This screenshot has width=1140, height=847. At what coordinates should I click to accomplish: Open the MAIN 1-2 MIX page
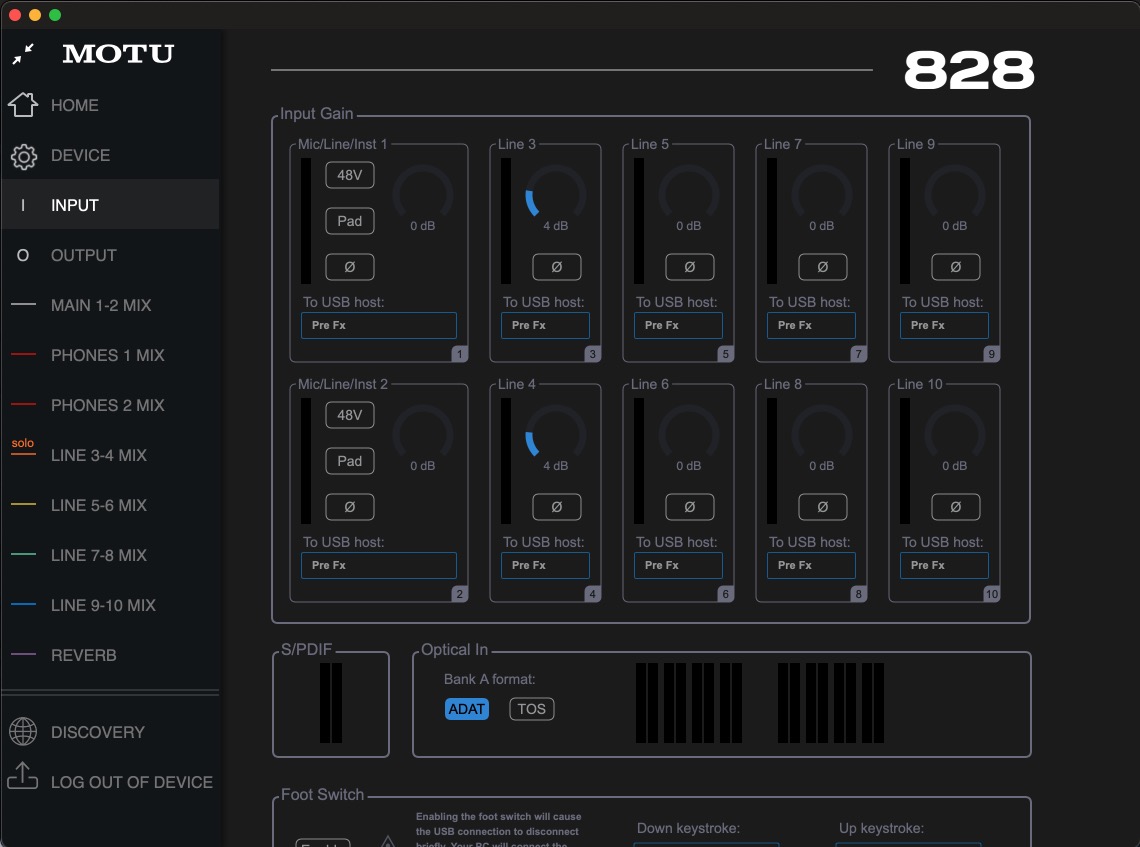(x=111, y=305)
